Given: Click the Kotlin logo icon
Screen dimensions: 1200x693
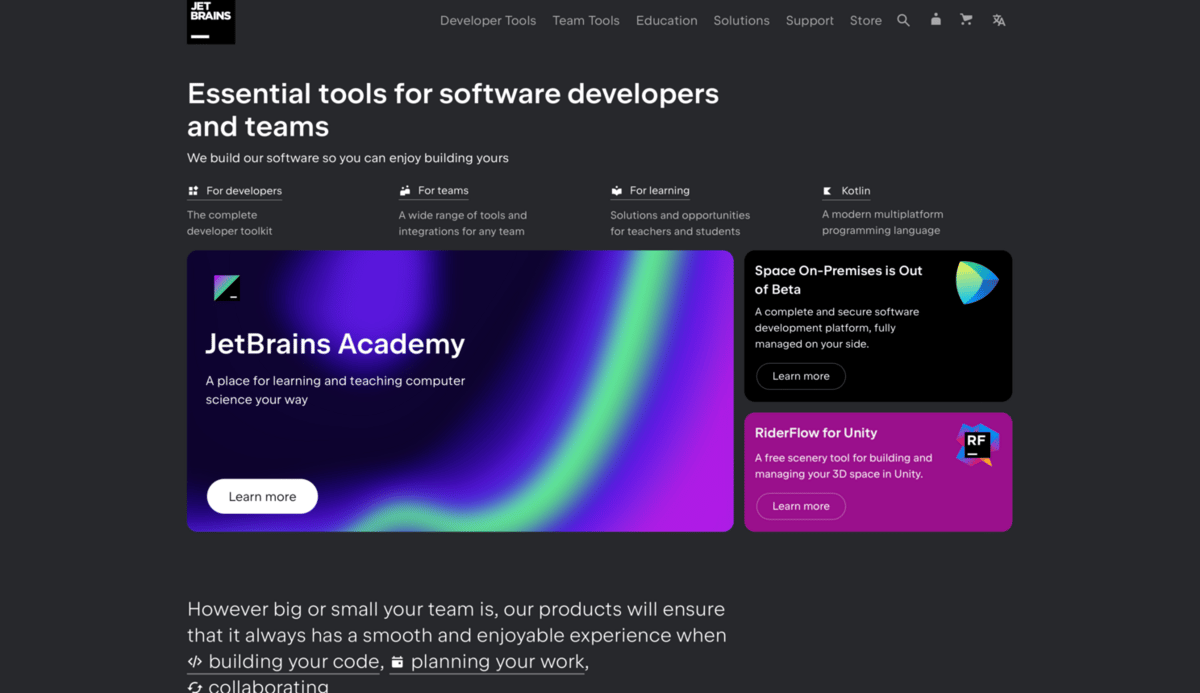Looking at the screenshot, I should pos(827,191).
